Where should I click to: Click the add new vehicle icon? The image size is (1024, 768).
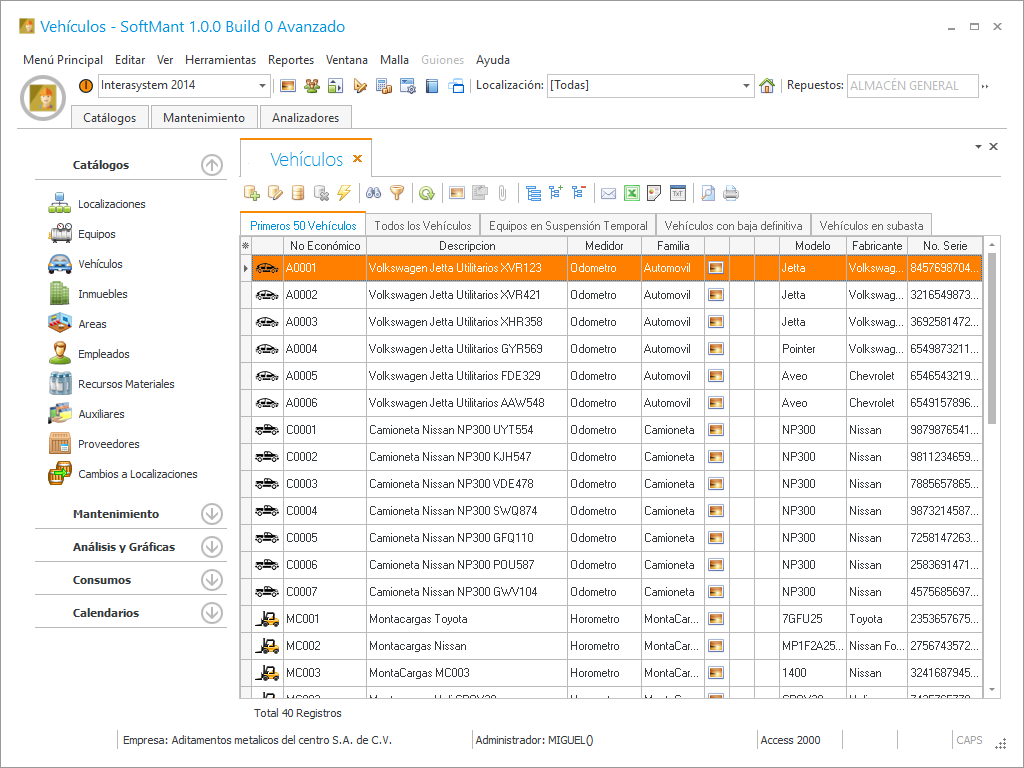252,193
